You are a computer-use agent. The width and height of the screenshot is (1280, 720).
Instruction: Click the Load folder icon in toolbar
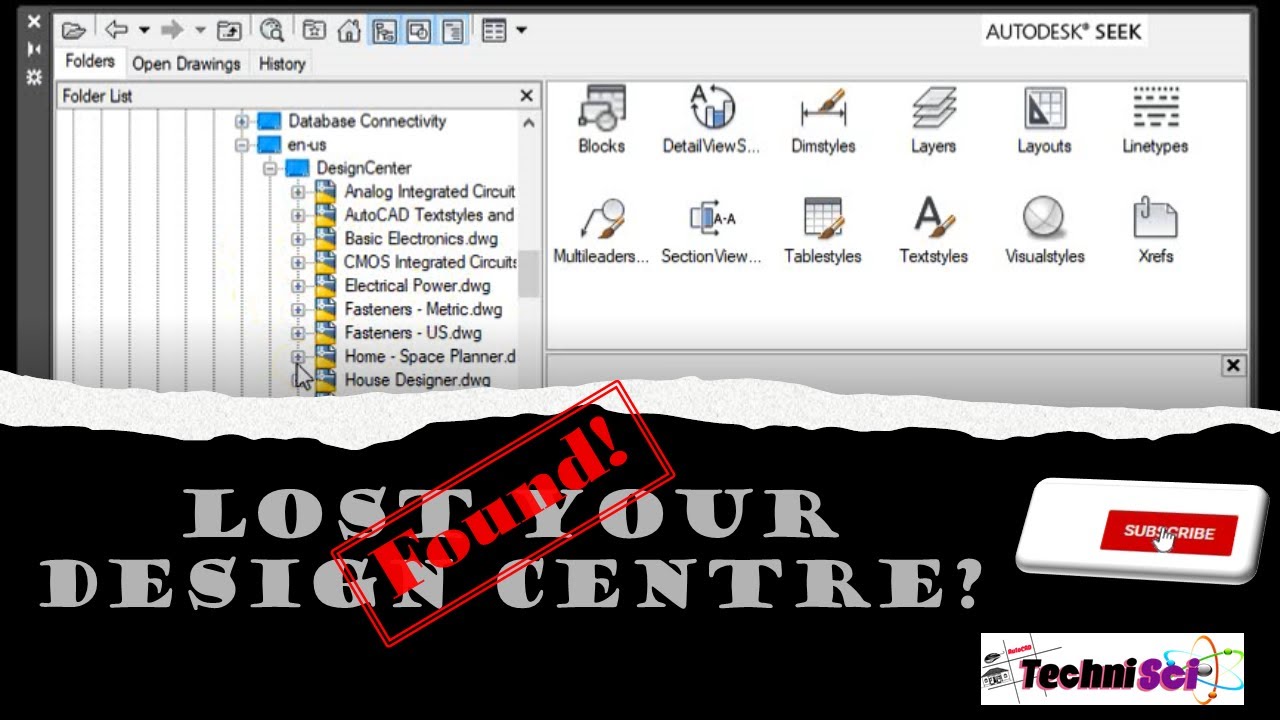point(73,30)
